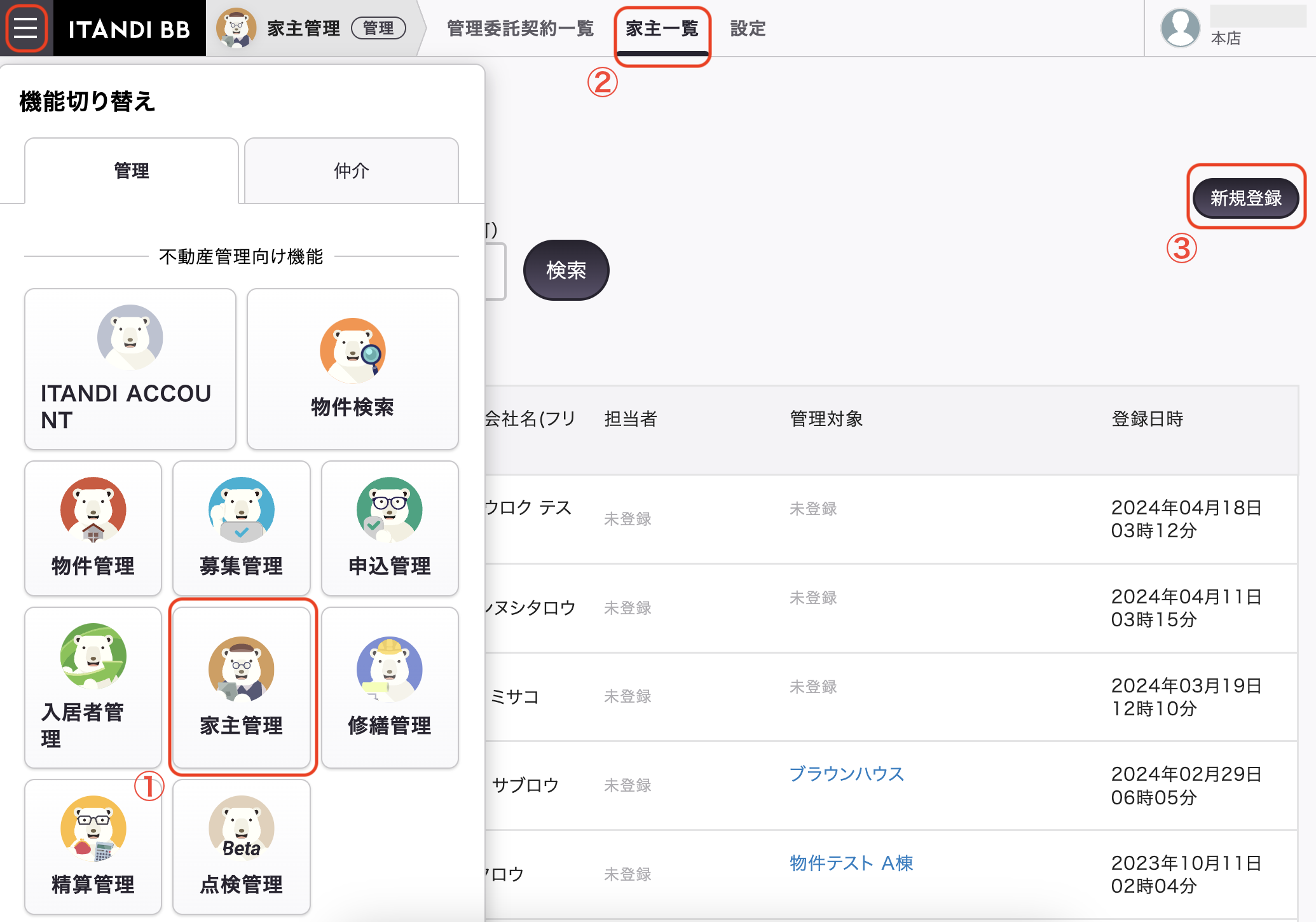Click the search input field
The image size is (1316, 922).
495,272
